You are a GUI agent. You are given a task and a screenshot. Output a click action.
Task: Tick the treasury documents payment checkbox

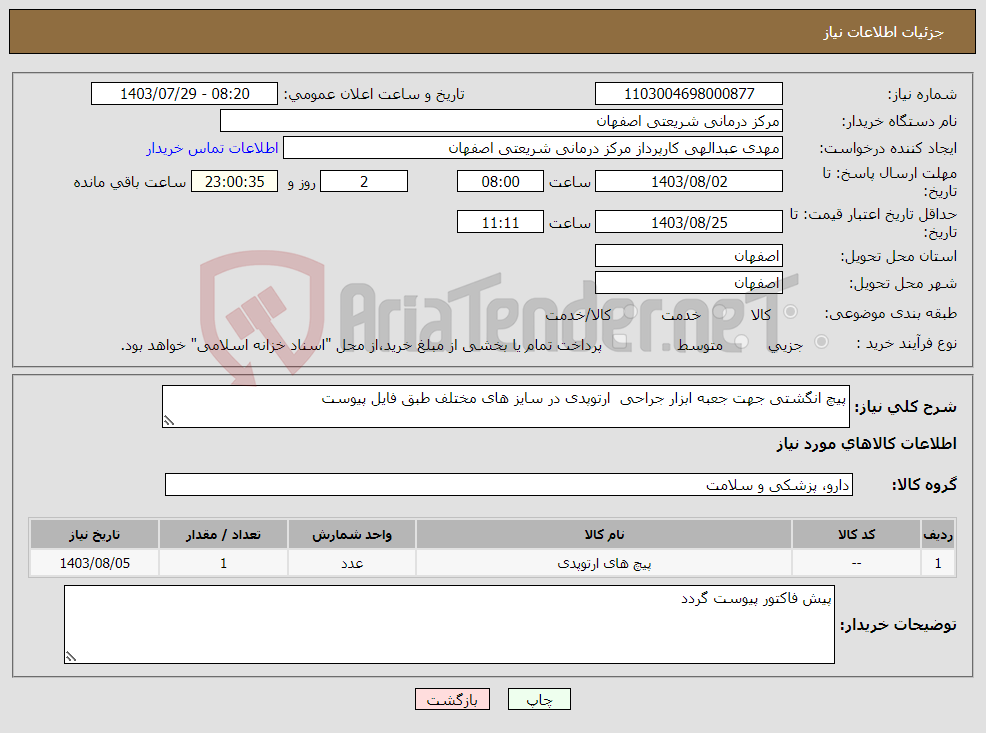click(619, 341)
